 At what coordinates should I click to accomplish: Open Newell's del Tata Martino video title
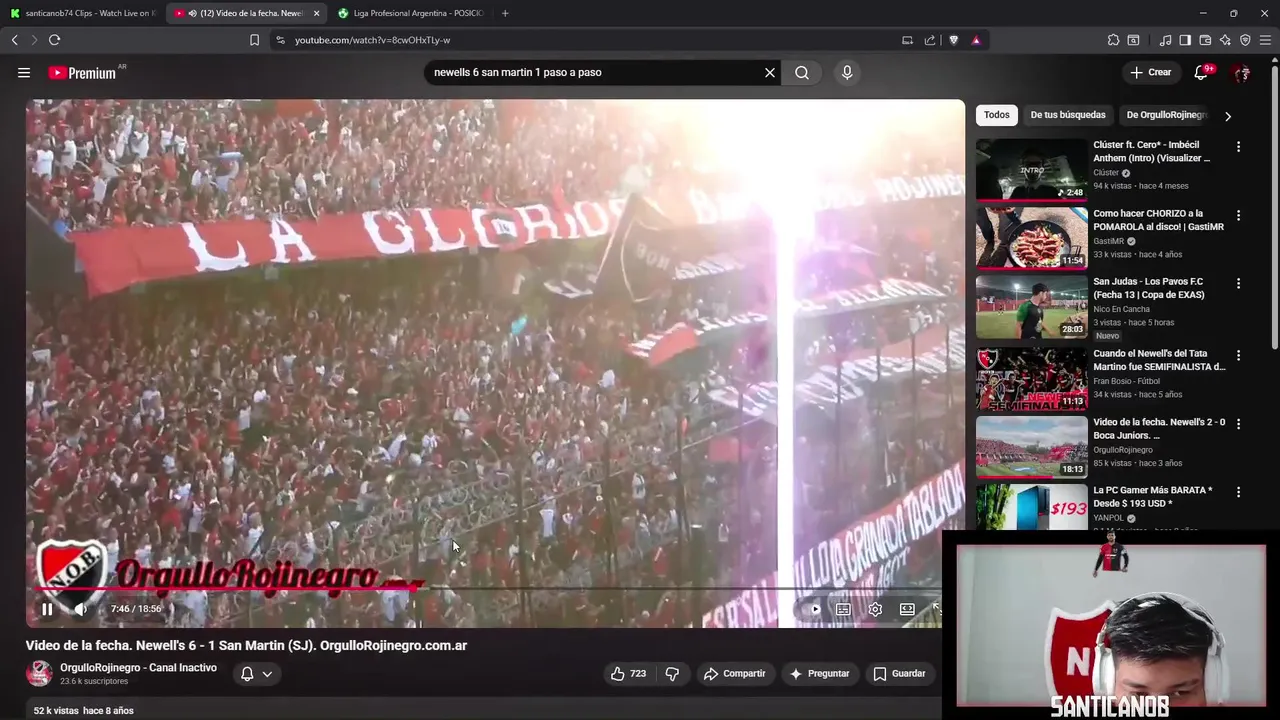[1159, 360]
